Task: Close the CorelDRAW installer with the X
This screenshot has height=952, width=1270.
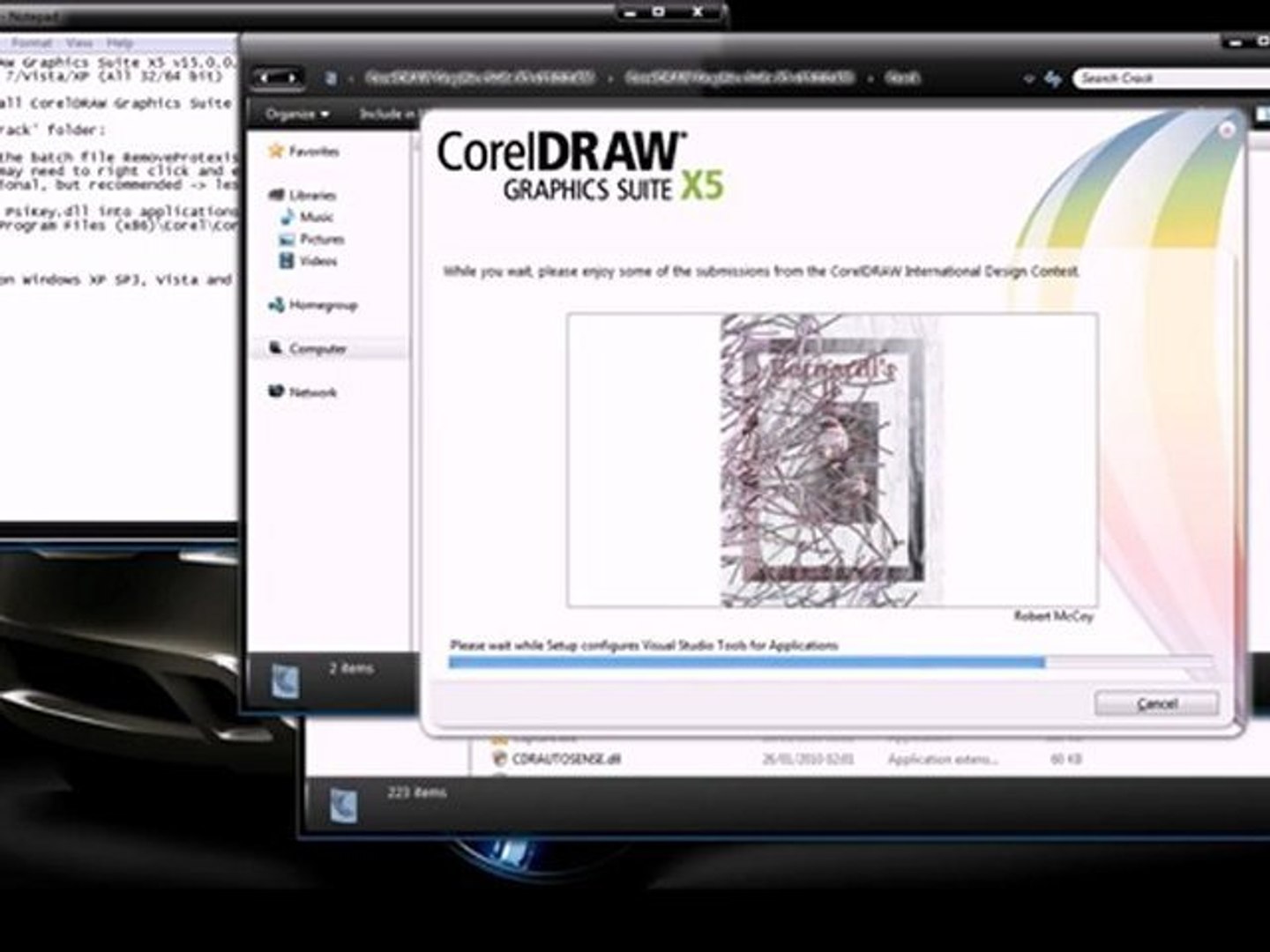Action: [x=1227, y=130]
